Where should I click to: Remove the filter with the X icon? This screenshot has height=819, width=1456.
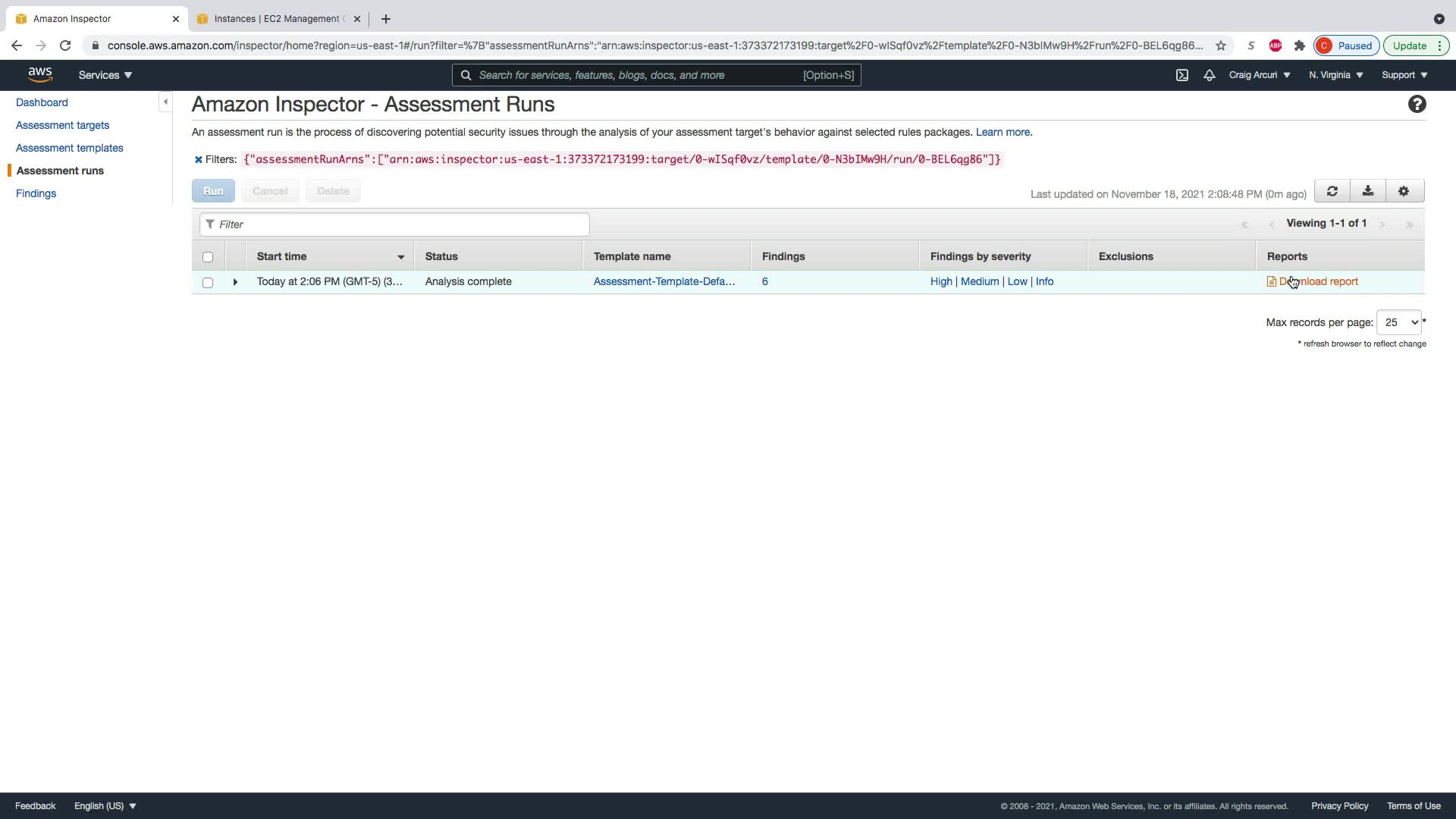click(199, 160)
